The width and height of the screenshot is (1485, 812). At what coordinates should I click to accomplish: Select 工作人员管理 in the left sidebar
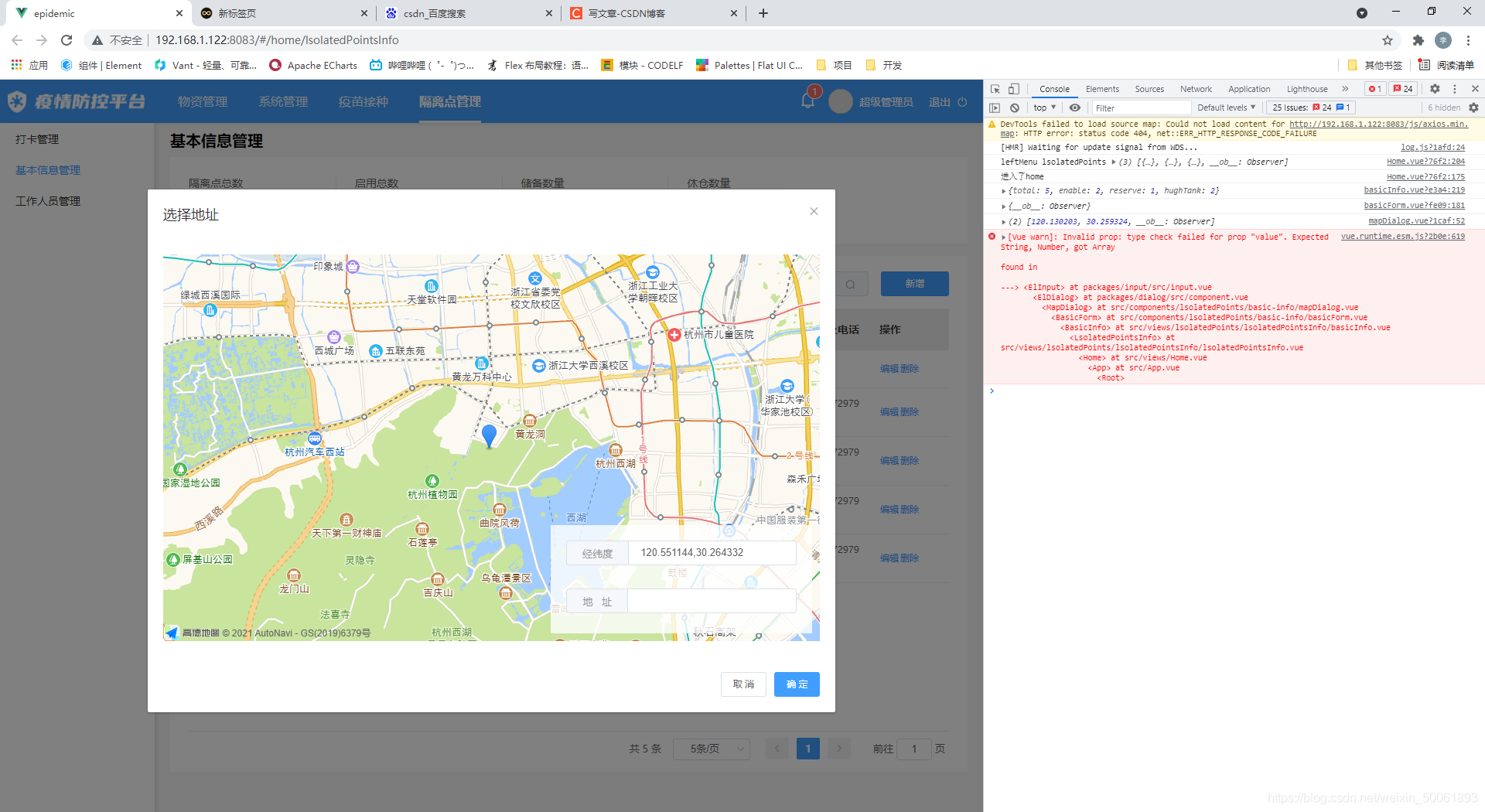tap(48, 201)
